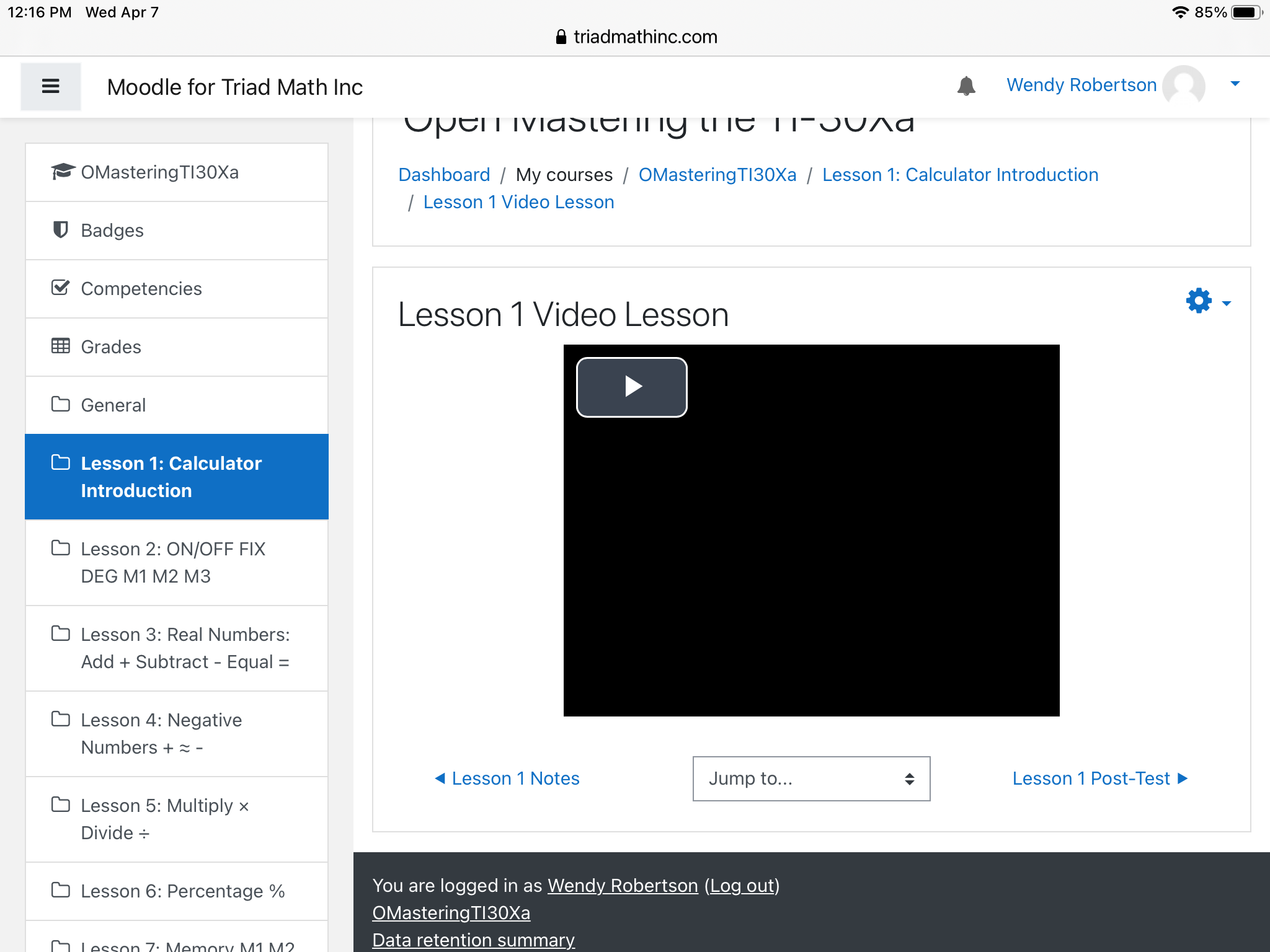
Task: Open Lesson 3: Real Numbers sidebar item
Action: click(177, 648)
